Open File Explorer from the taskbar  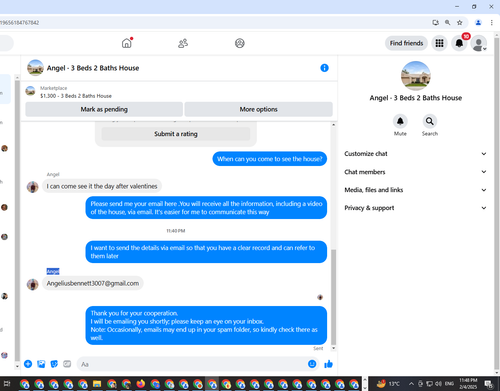pyautogui.click(x=97, y=384)
